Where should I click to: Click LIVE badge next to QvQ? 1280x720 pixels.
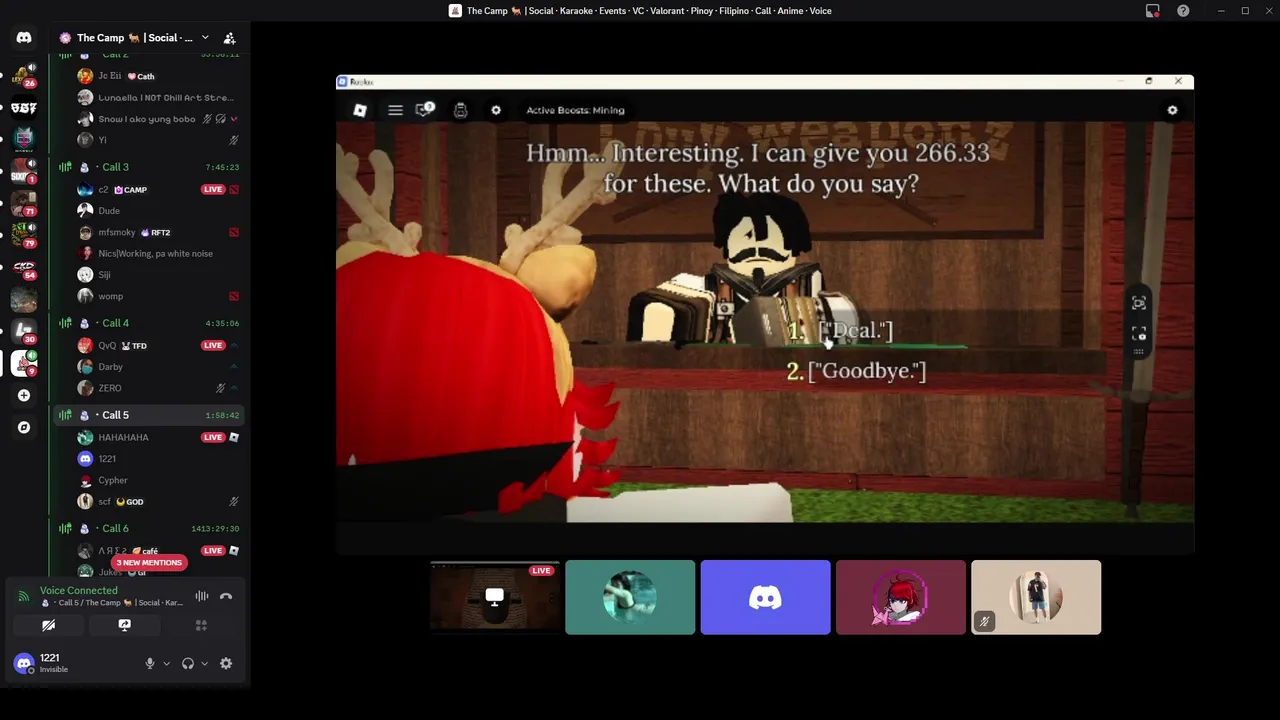click(213, 345)
